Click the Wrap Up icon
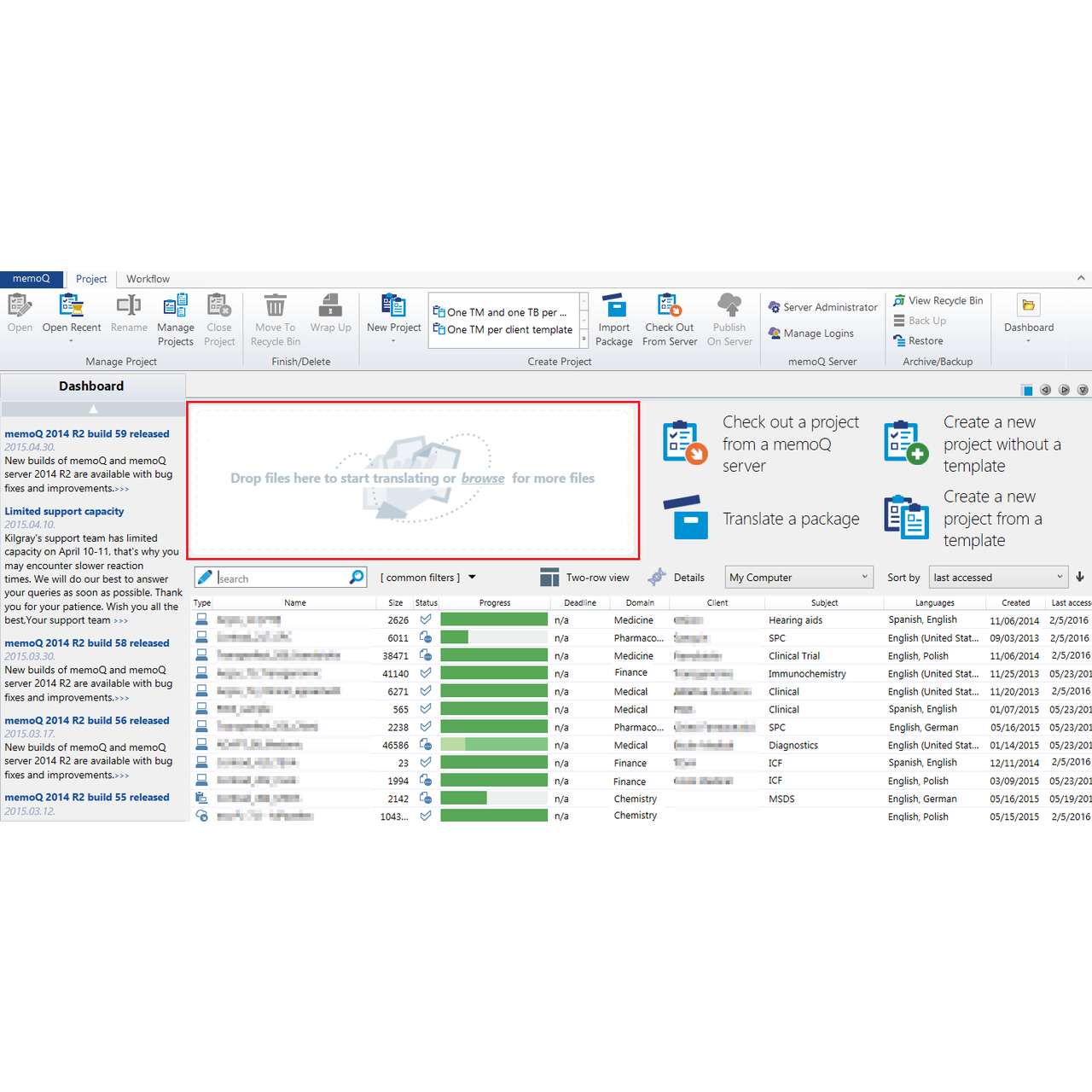The height and width of the screenshot is (1092, 1092). [330, 311]
